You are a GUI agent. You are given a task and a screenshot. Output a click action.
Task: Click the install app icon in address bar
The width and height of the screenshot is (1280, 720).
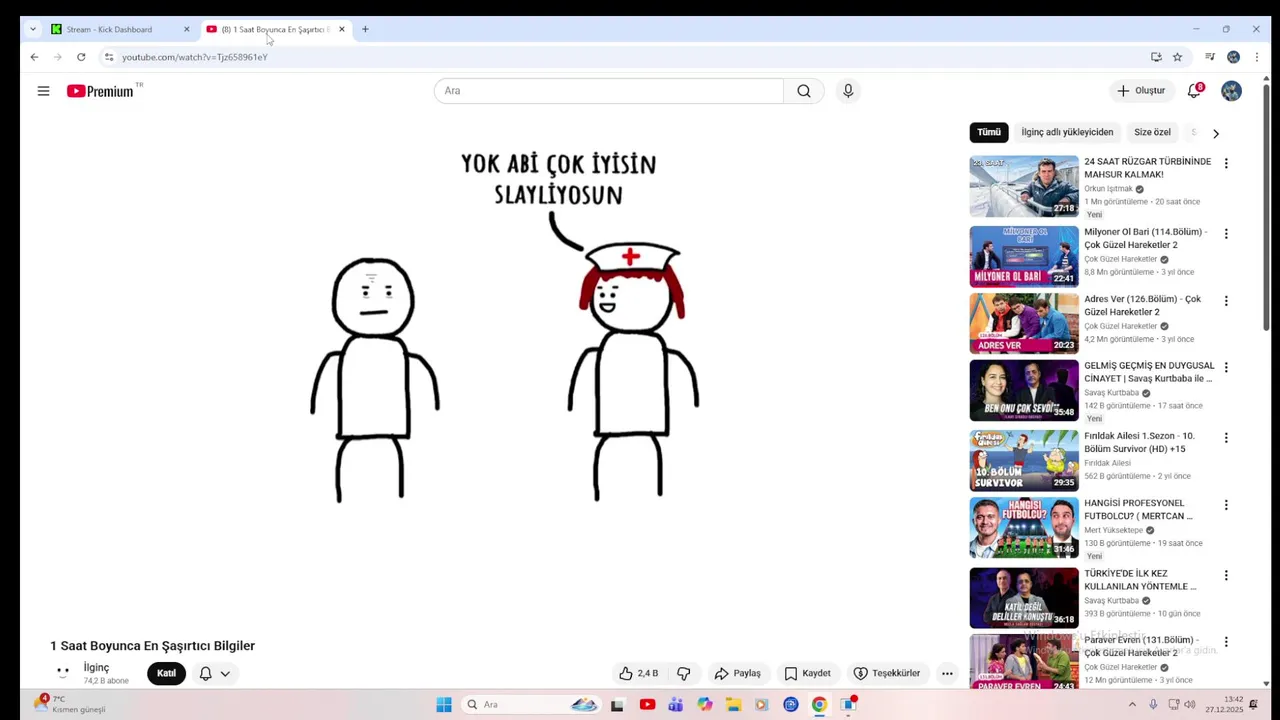tap(1156, 57)
